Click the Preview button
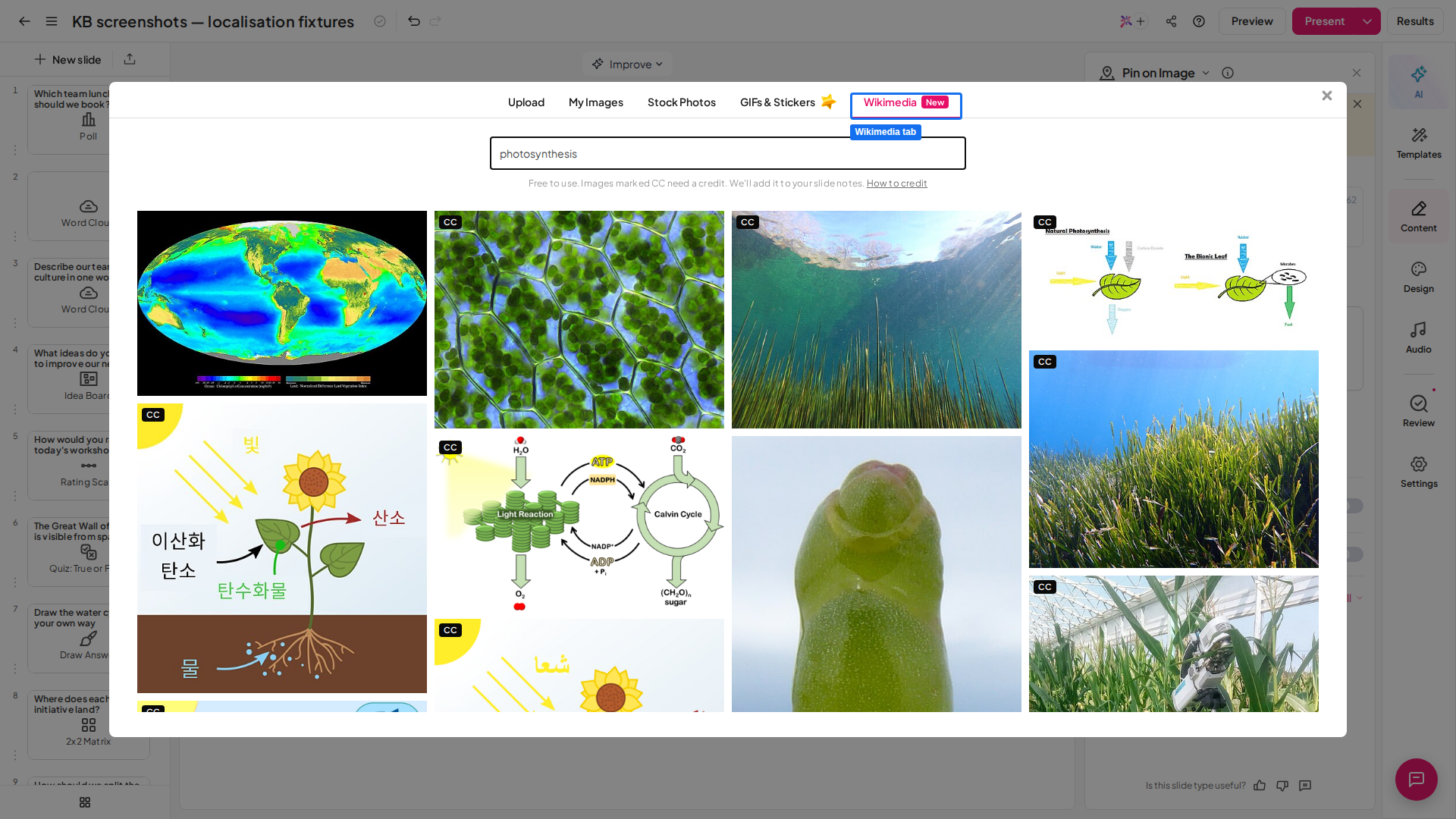 point(1252,21)
